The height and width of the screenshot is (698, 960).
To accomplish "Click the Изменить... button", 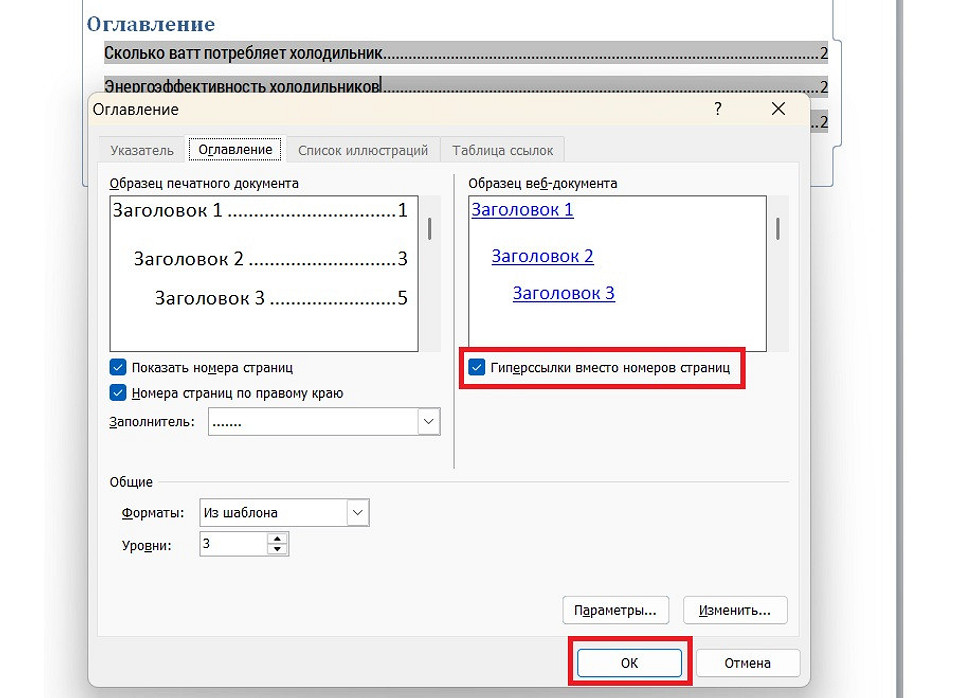I will pyautogui.click(x=735, y=609).
